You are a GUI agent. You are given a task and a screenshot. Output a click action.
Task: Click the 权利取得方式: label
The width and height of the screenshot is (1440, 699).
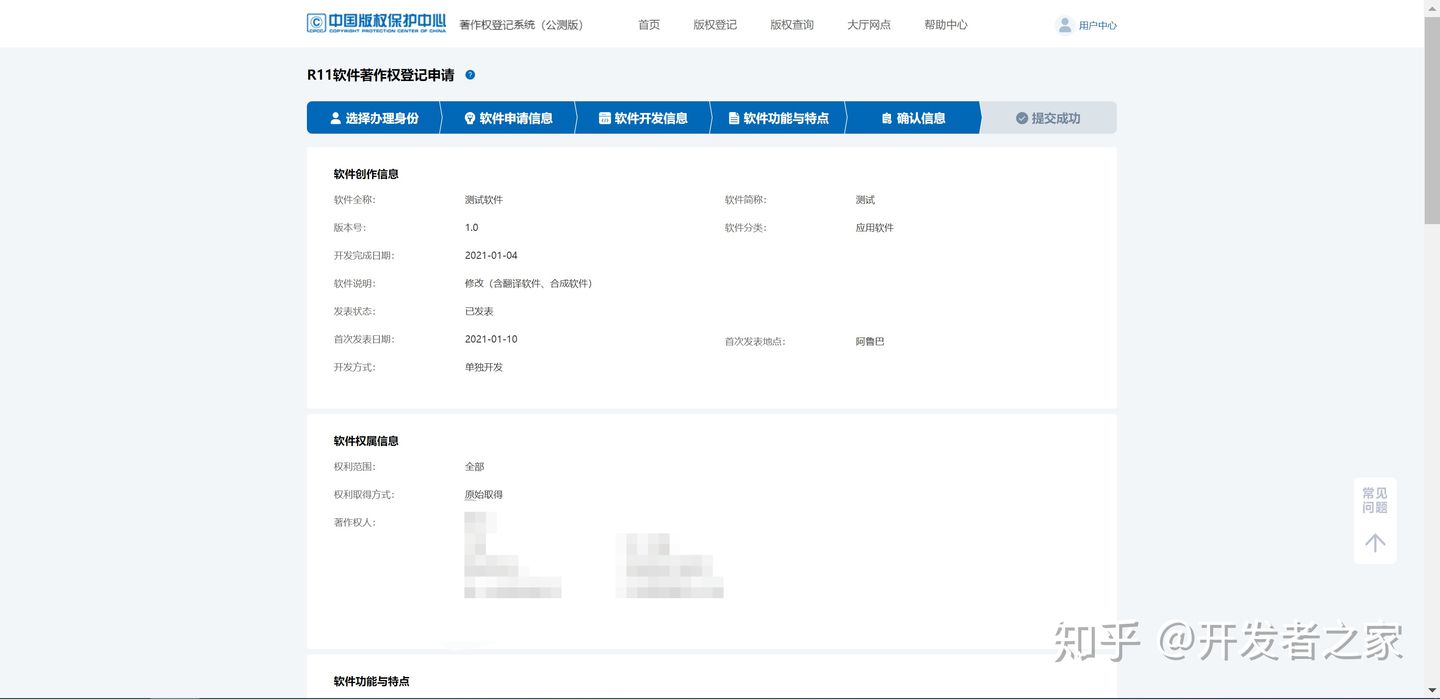[364, 495]
